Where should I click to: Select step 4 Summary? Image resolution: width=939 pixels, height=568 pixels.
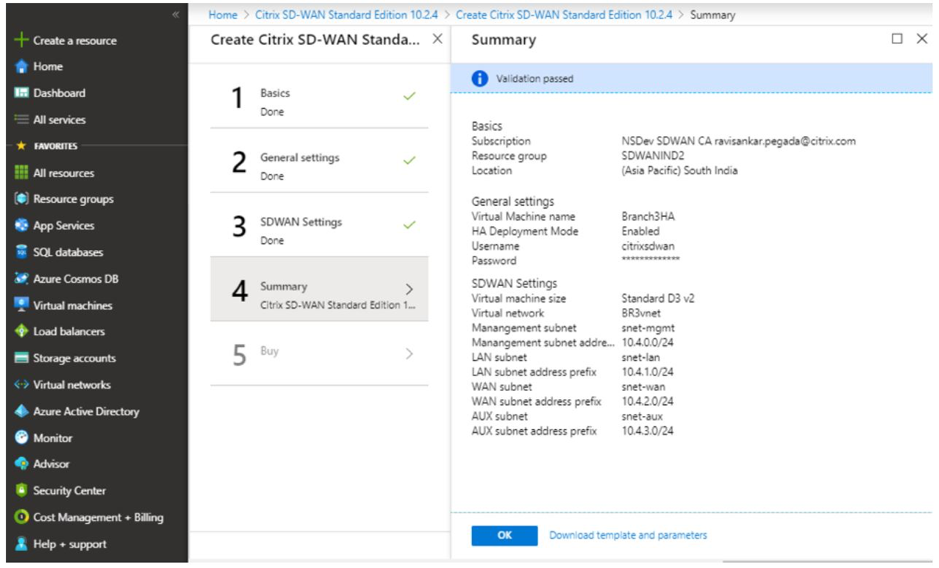(319, 289)
